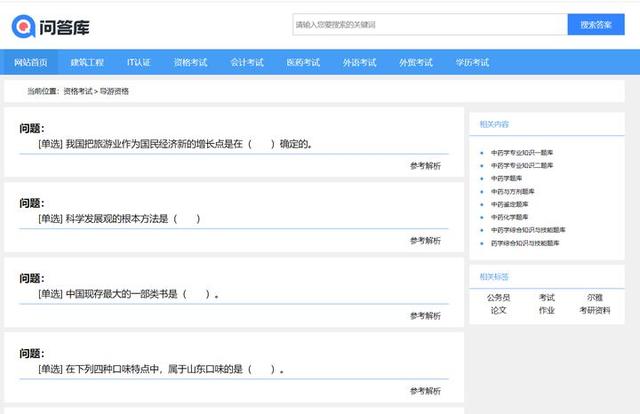Click the 相关标签 panel heading
The width and height of the screenshot is (640, 414).
pos(494,277)
